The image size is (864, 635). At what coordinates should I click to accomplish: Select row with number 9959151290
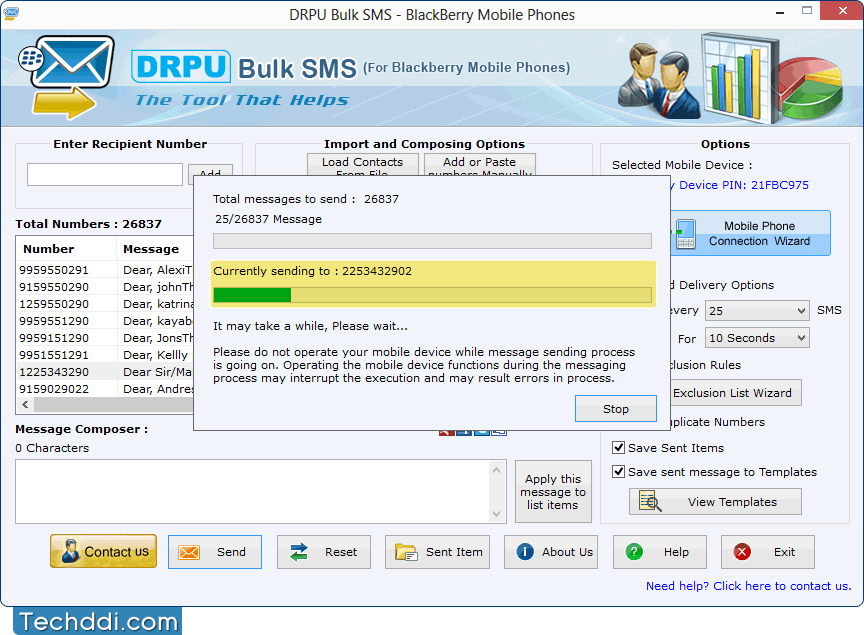click(105, 338)
